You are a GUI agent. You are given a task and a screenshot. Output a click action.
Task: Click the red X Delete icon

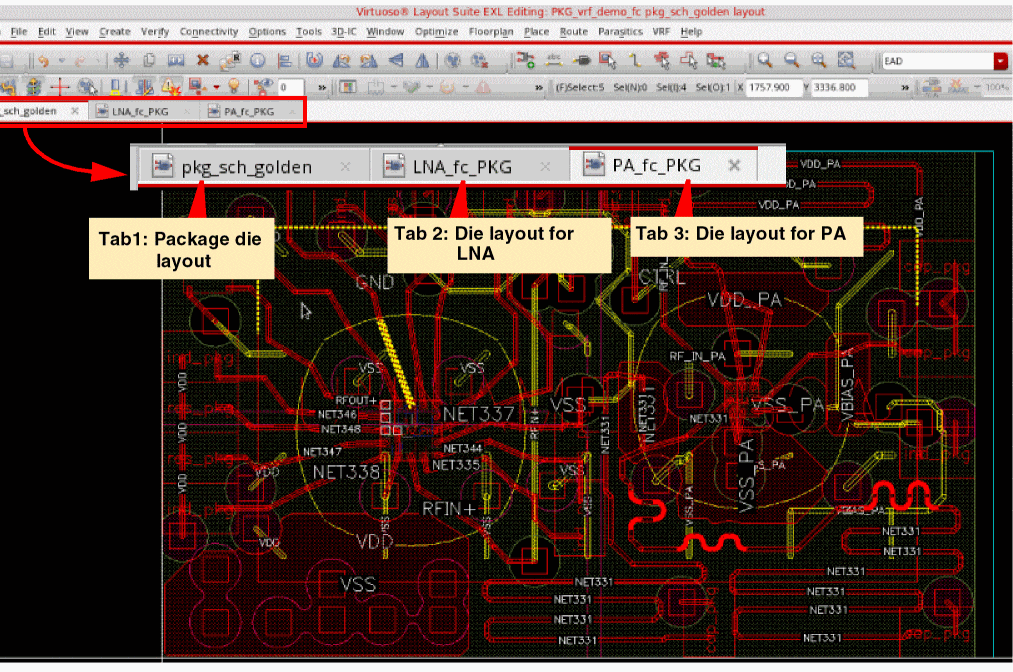203,61
